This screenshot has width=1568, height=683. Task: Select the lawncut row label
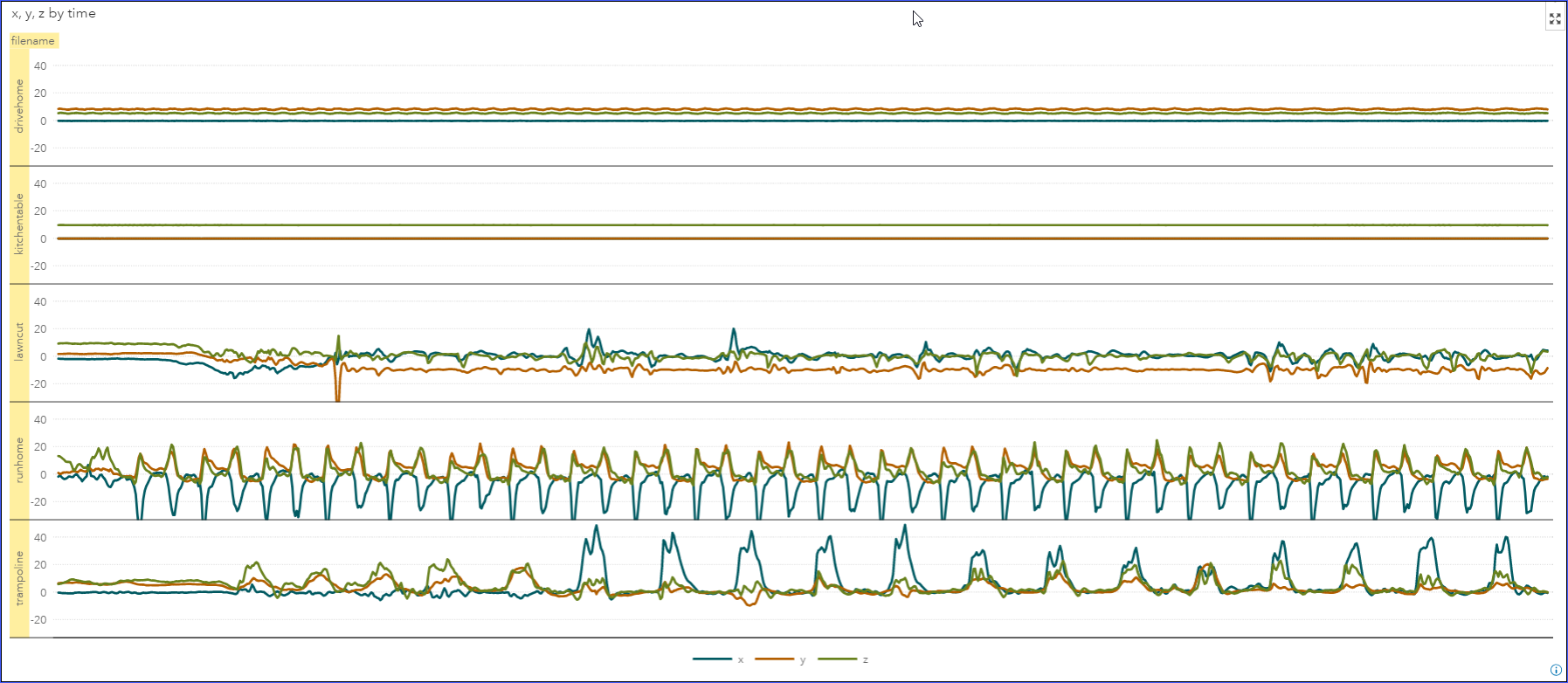coord(19,342)
